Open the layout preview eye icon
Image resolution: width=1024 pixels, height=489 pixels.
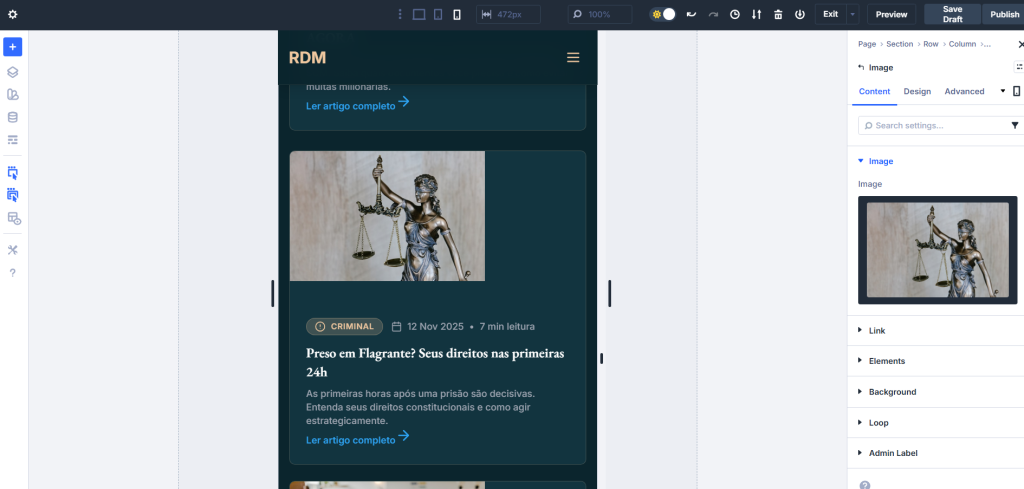pos(14,218)
